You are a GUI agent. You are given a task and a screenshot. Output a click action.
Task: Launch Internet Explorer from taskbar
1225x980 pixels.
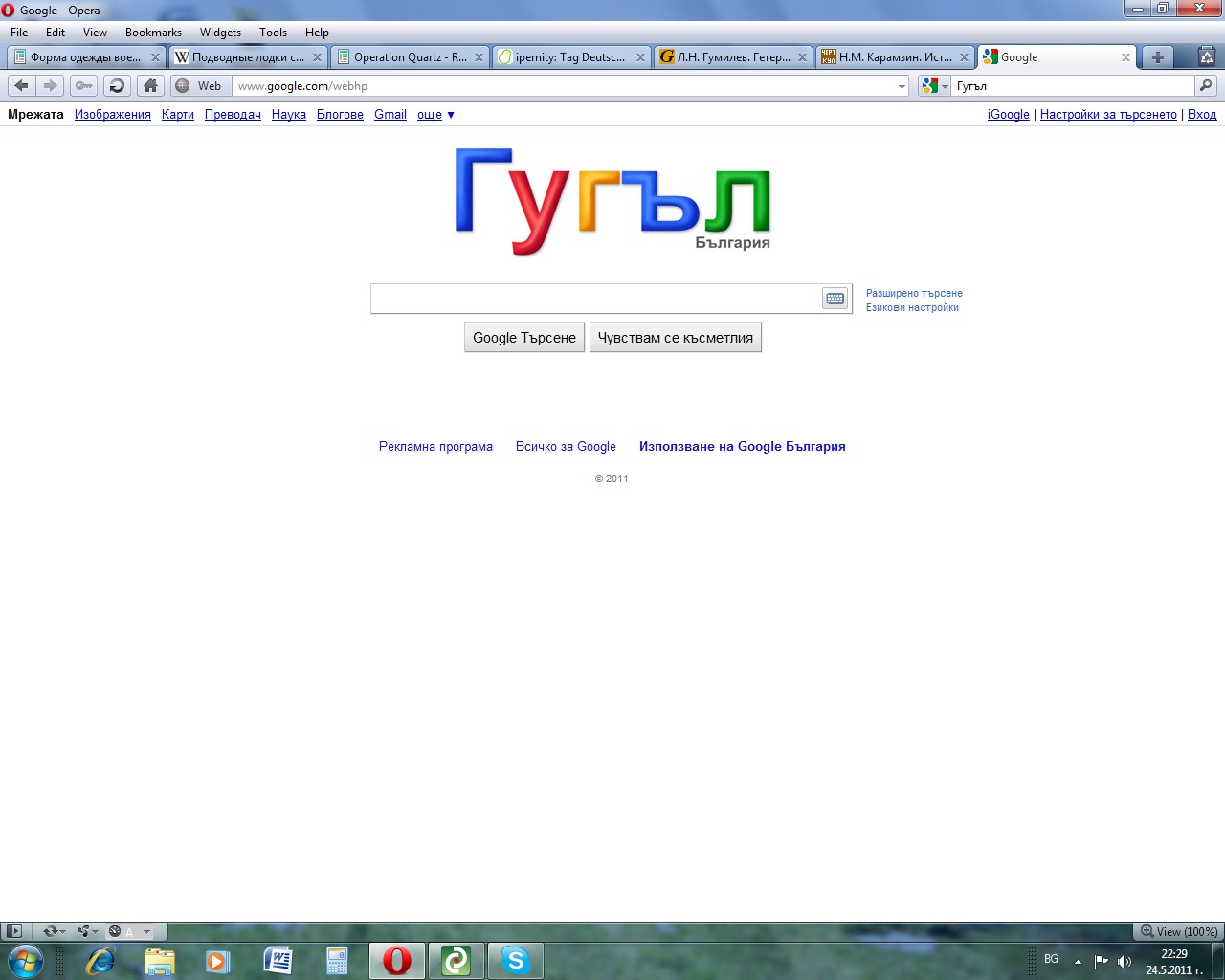tap(100, 961)
